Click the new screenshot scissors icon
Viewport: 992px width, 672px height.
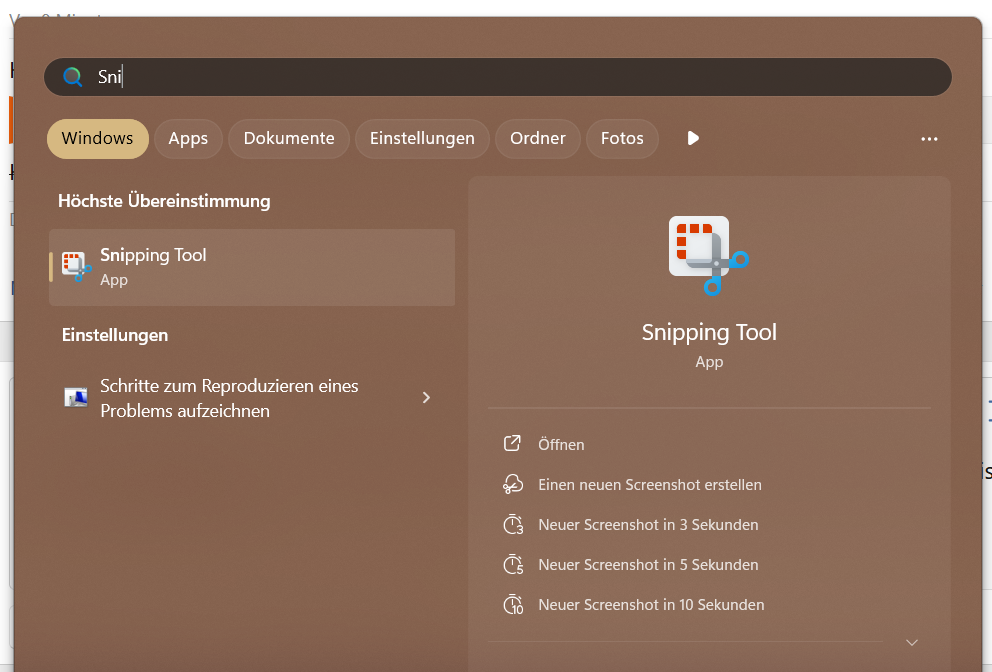point(513,484)
